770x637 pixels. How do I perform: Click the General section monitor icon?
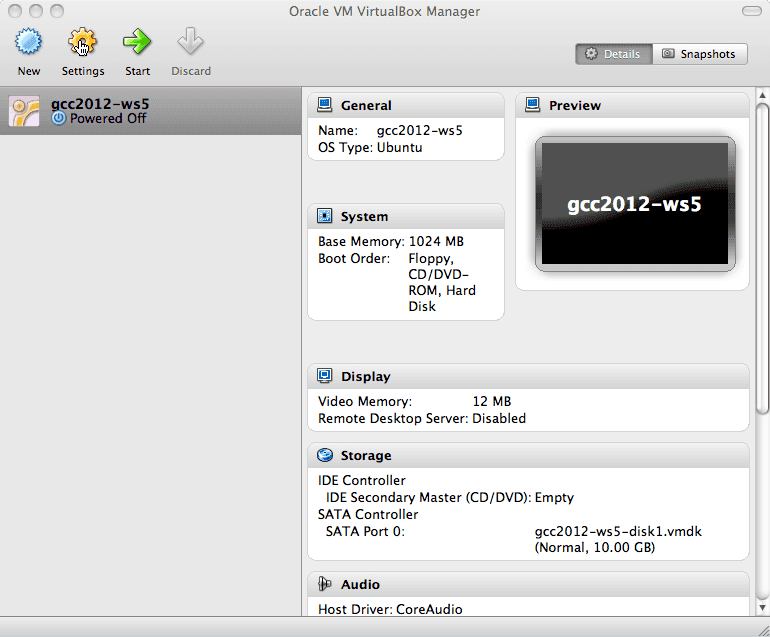tap(324, 105)
